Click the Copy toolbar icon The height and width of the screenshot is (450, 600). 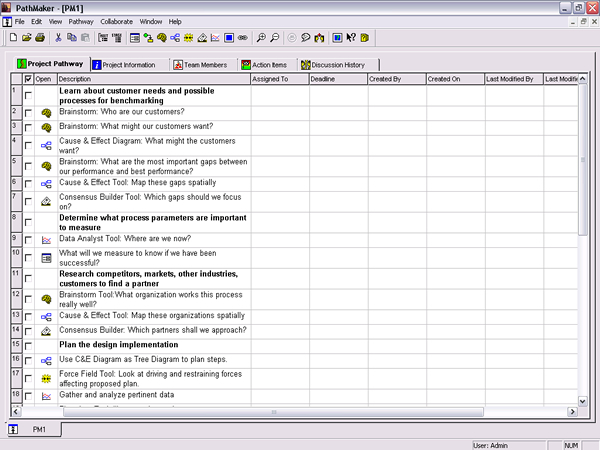(72, 38)
